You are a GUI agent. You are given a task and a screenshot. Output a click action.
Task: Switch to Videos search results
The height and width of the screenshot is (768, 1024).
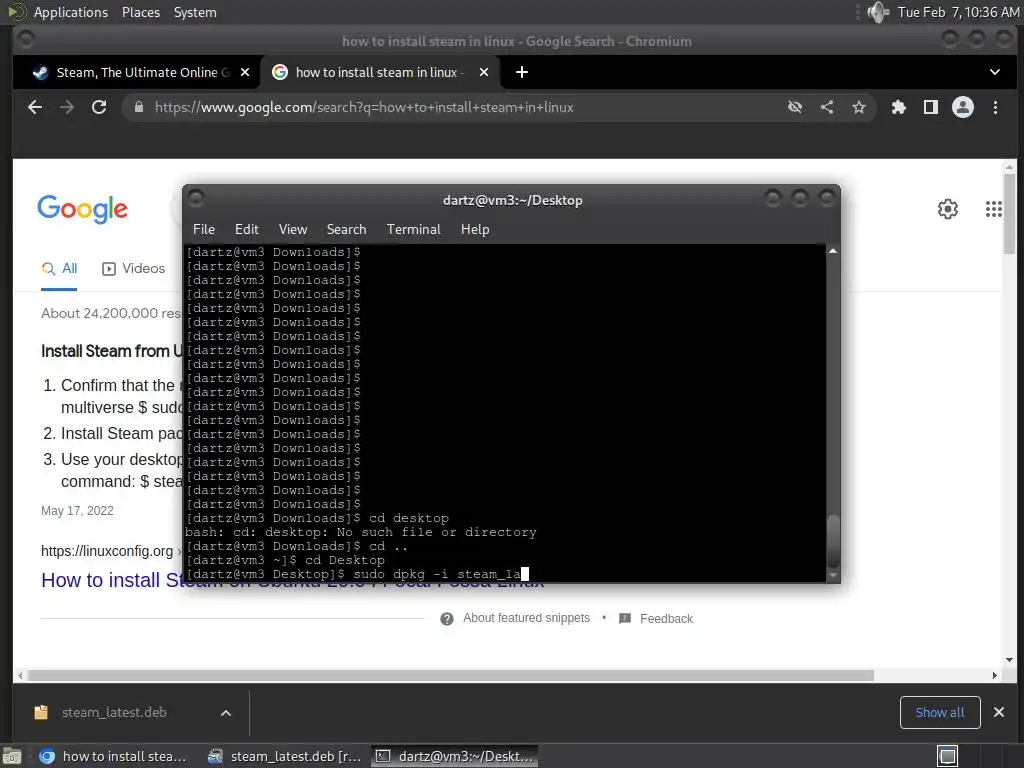coord(134,268)
